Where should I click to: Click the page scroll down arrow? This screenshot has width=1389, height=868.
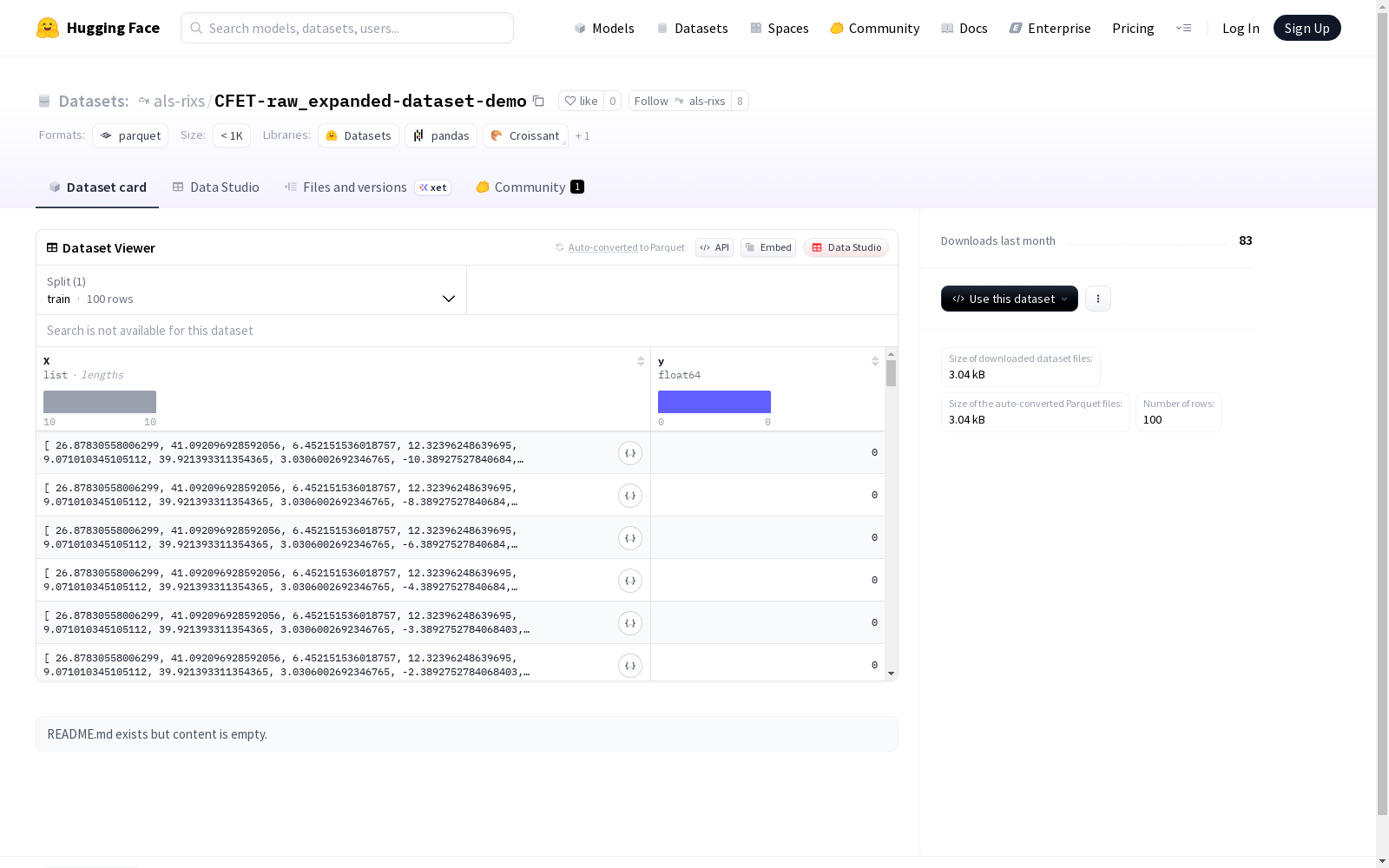click(1382, 861)
